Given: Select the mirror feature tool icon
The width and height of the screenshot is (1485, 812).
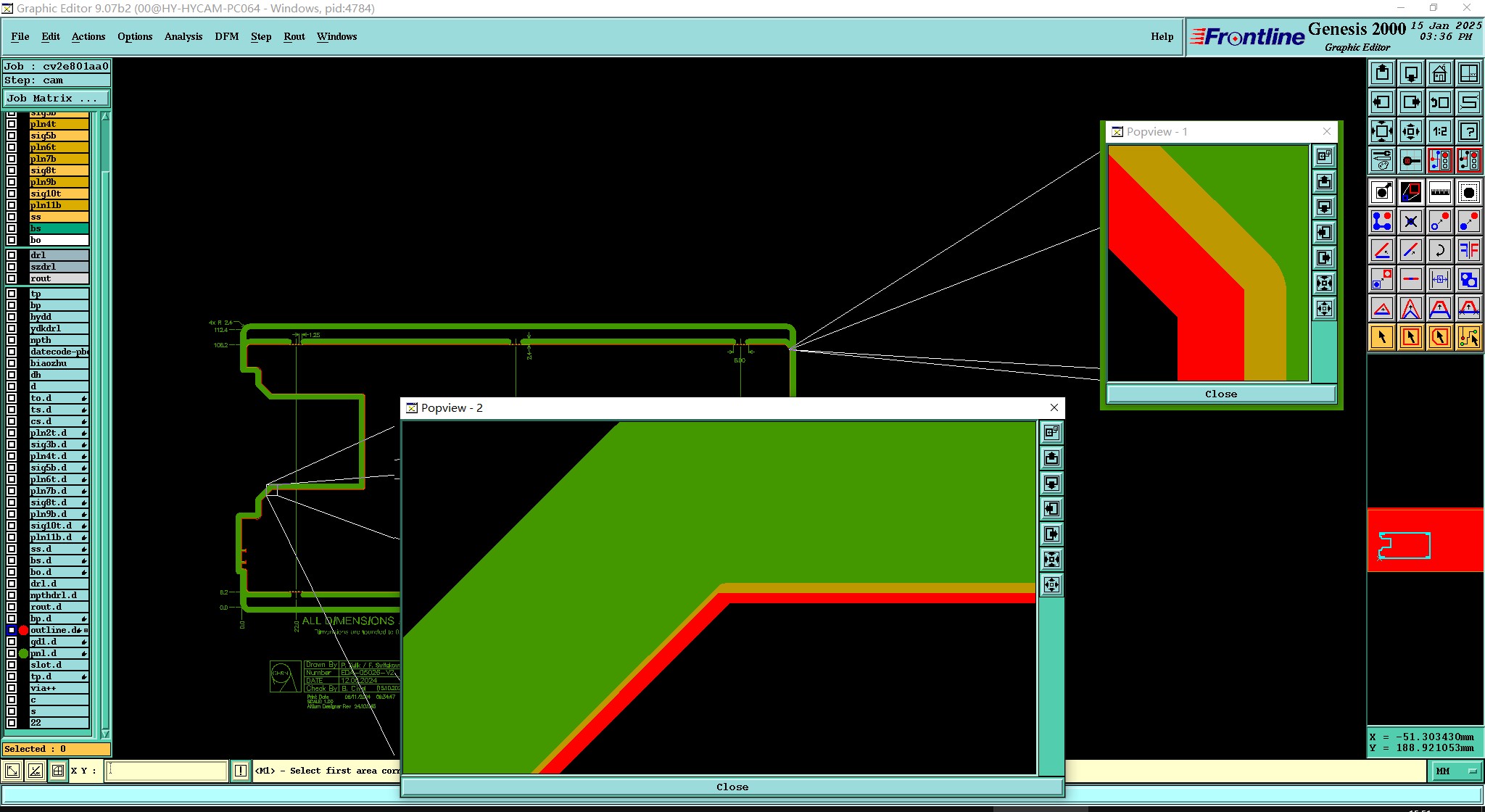Looking at the screenshot, I should pos(1468,250).
